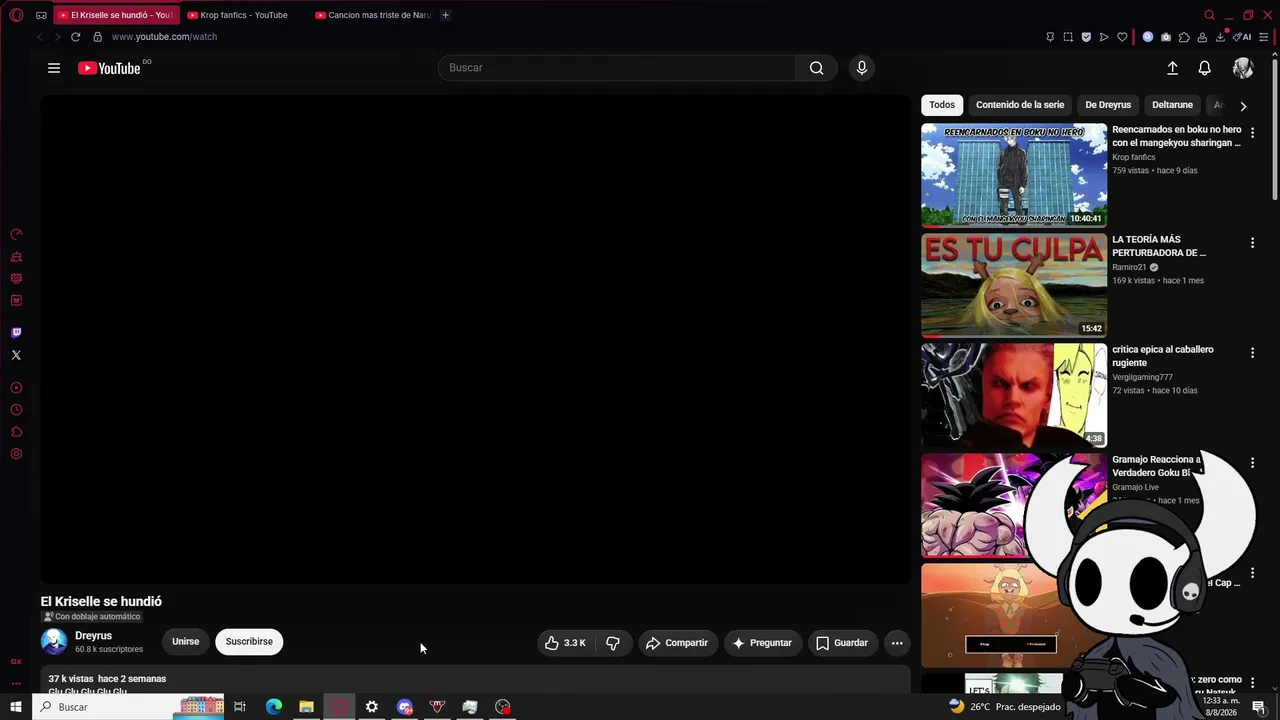The image size is (1280, 720).
Task: Click the Compartir share button
Action: 677,643
